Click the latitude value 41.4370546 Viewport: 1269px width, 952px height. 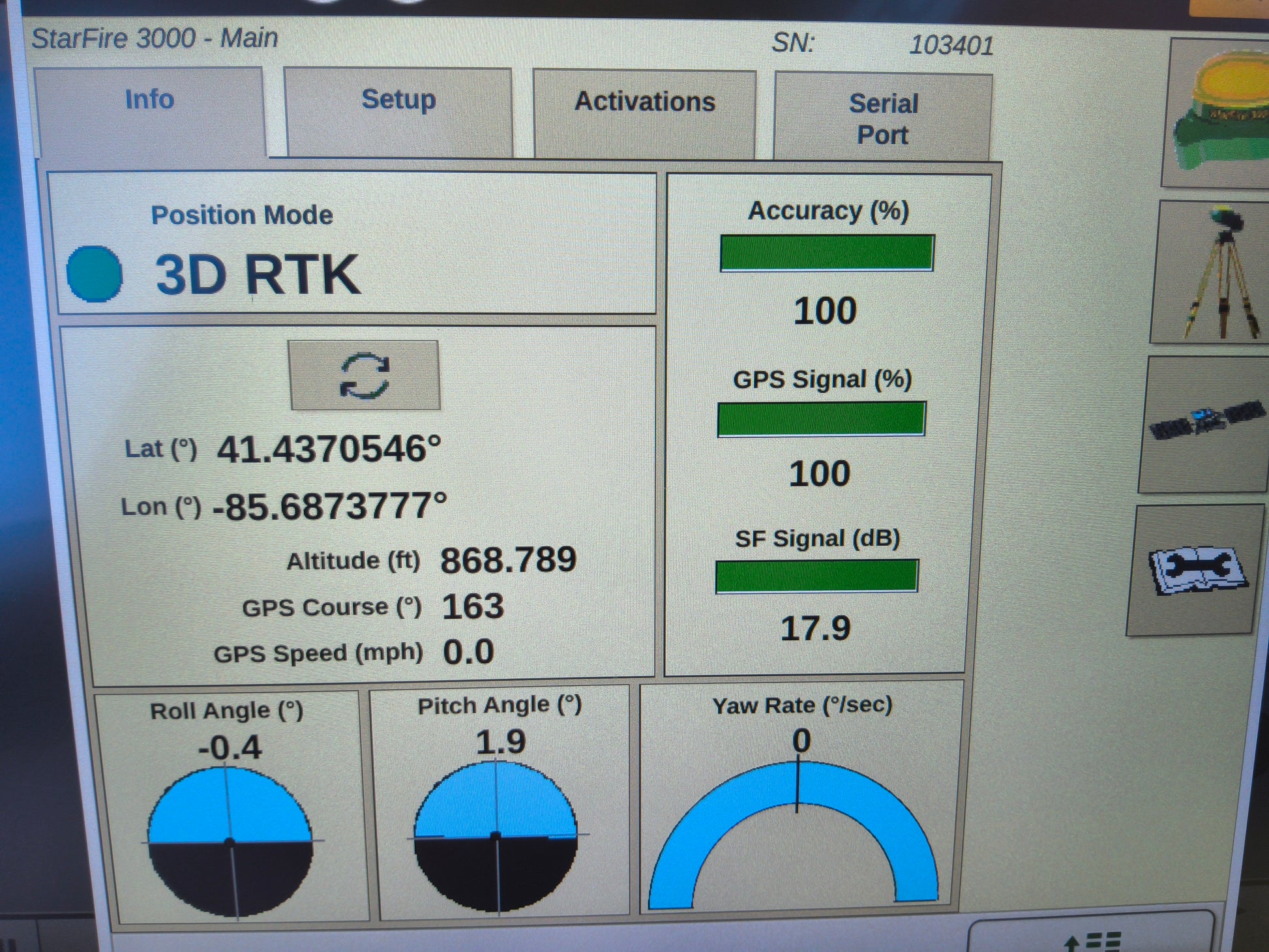(x=329, y=449)
